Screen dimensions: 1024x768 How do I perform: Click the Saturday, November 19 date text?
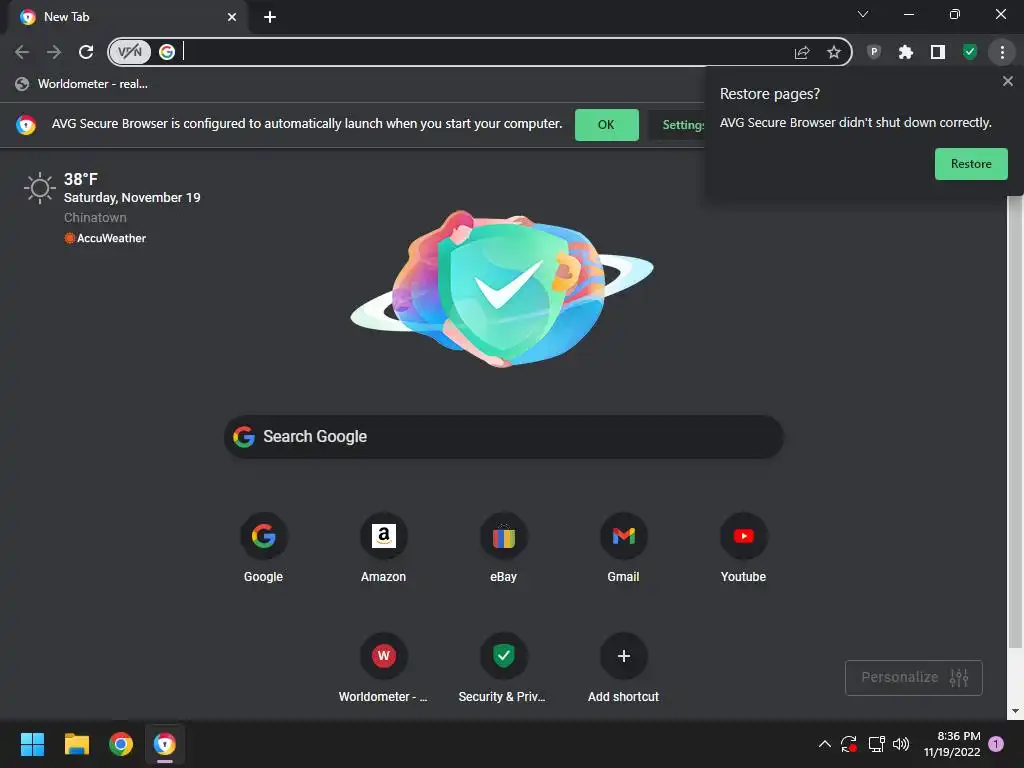(132, 197)
